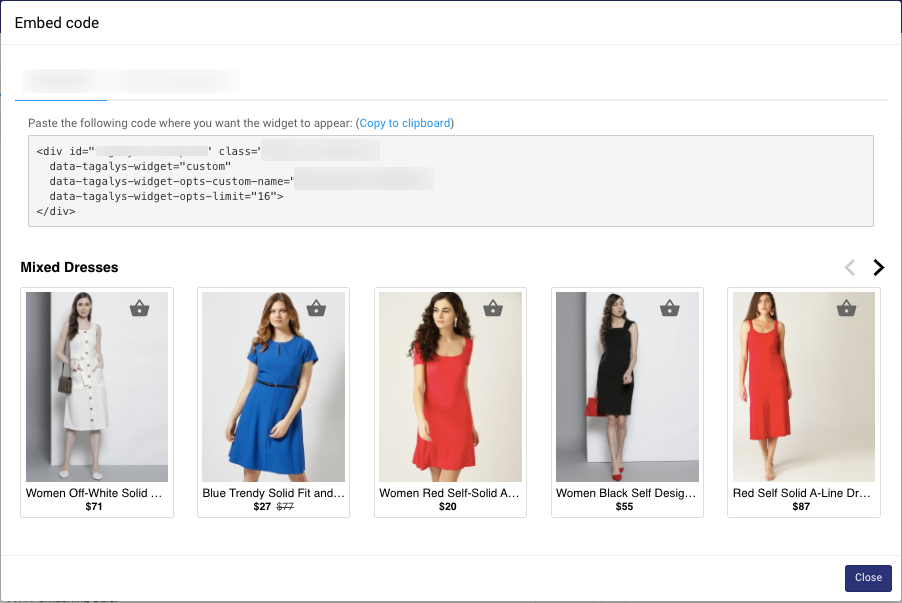This screenshot has width=902, height=603.
Task: Go to next carousel slide arrow
Action: coord(878,267)
